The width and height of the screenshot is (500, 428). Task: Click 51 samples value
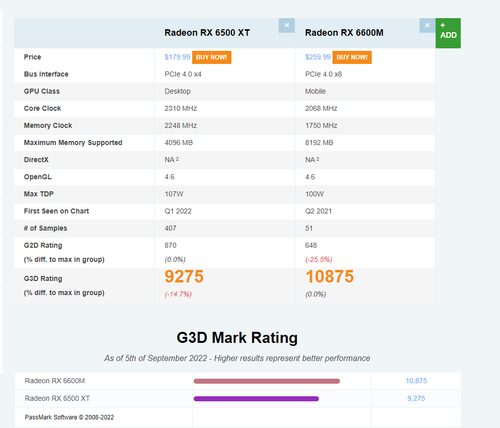click(309, 228)
